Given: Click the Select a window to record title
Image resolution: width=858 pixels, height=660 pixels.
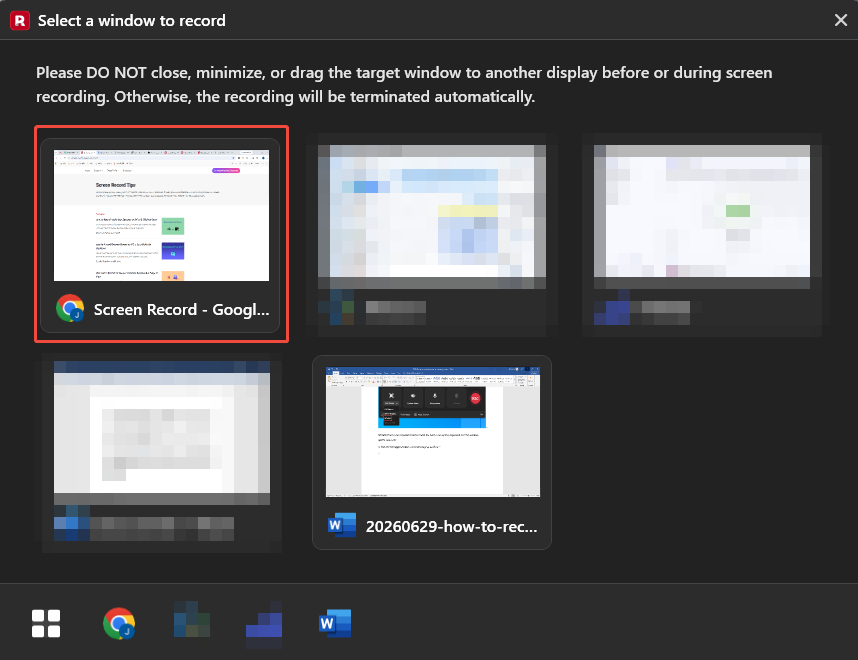Looking at the screenshot, I should (131, 21).
